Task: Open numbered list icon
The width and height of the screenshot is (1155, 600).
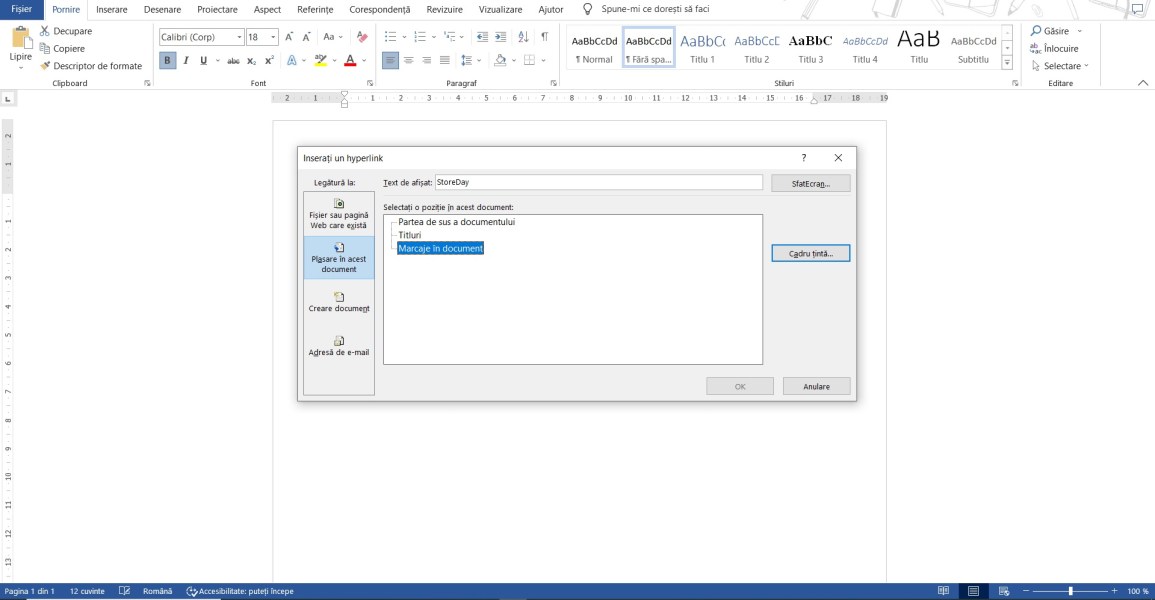Action: pyautogui.click(x=420, y=37)
